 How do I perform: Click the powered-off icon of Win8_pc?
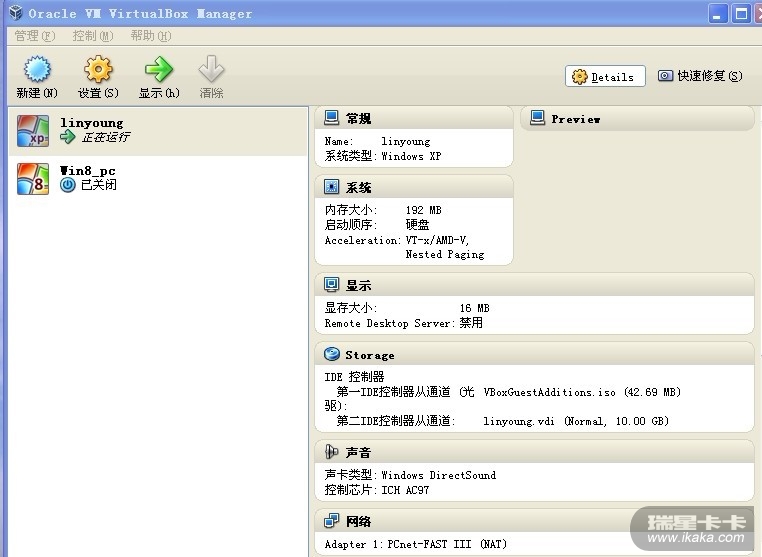(68, 185)
